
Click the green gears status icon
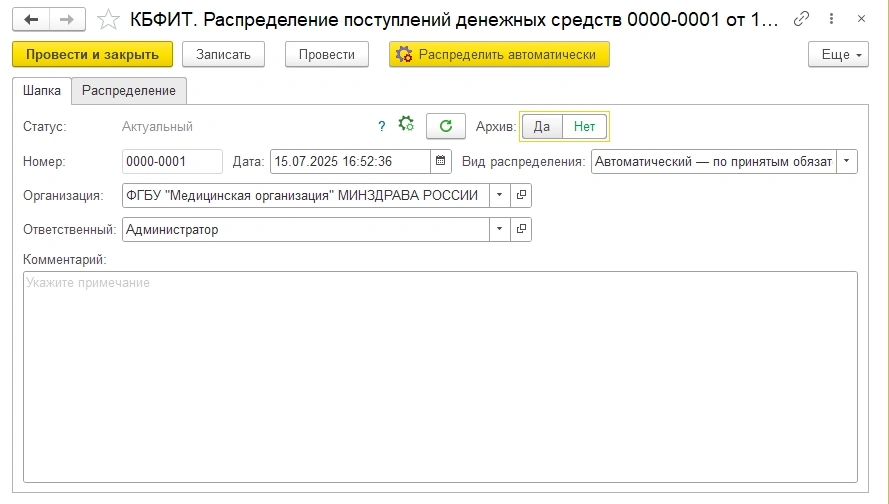coord(406,124)
